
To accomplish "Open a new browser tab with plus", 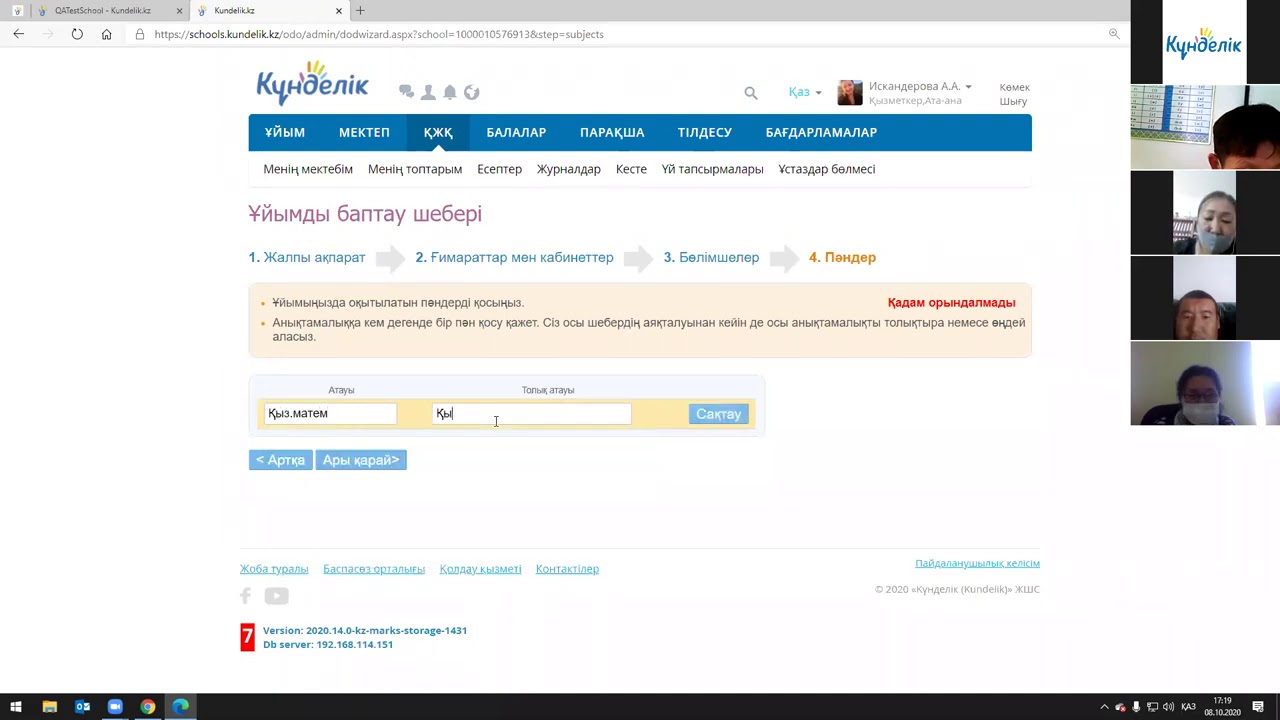I will 360,11.
